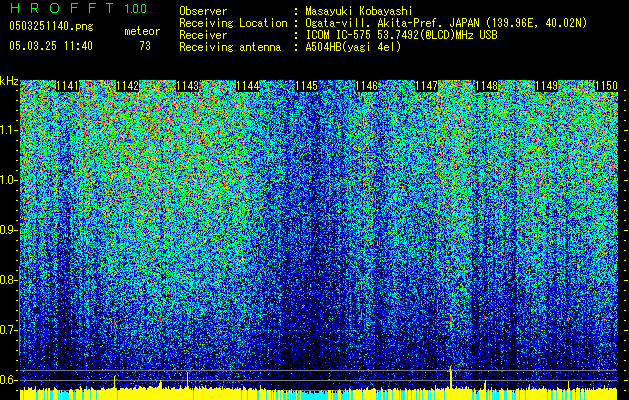Click the "Receiving antenna" field label
Screen dimensions: 629x400
click(x=230, y=47)
